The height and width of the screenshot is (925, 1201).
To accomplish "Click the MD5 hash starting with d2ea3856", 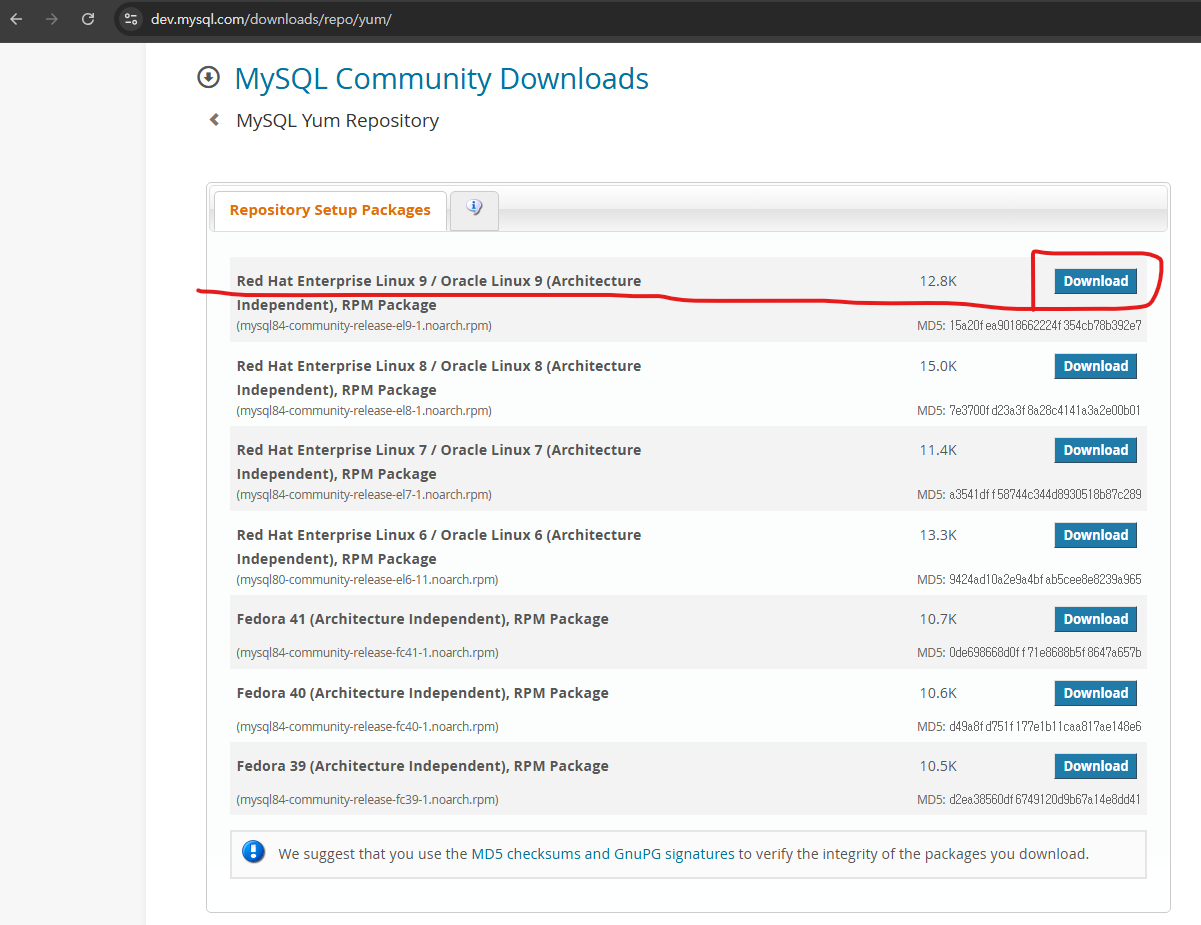I will pyautogui.click(x=1045, y=800).
